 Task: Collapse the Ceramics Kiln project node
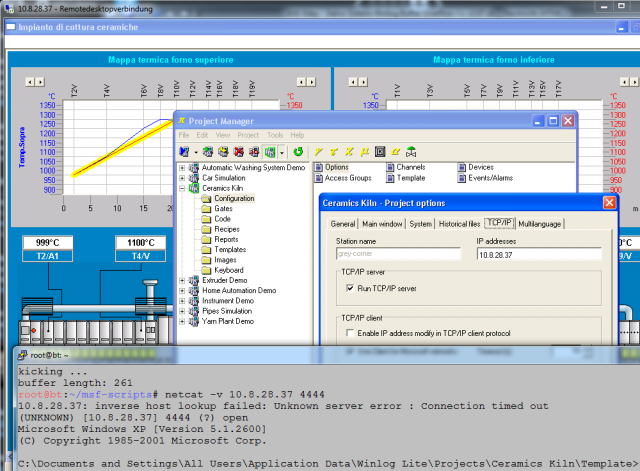click(x=182, y=188)
